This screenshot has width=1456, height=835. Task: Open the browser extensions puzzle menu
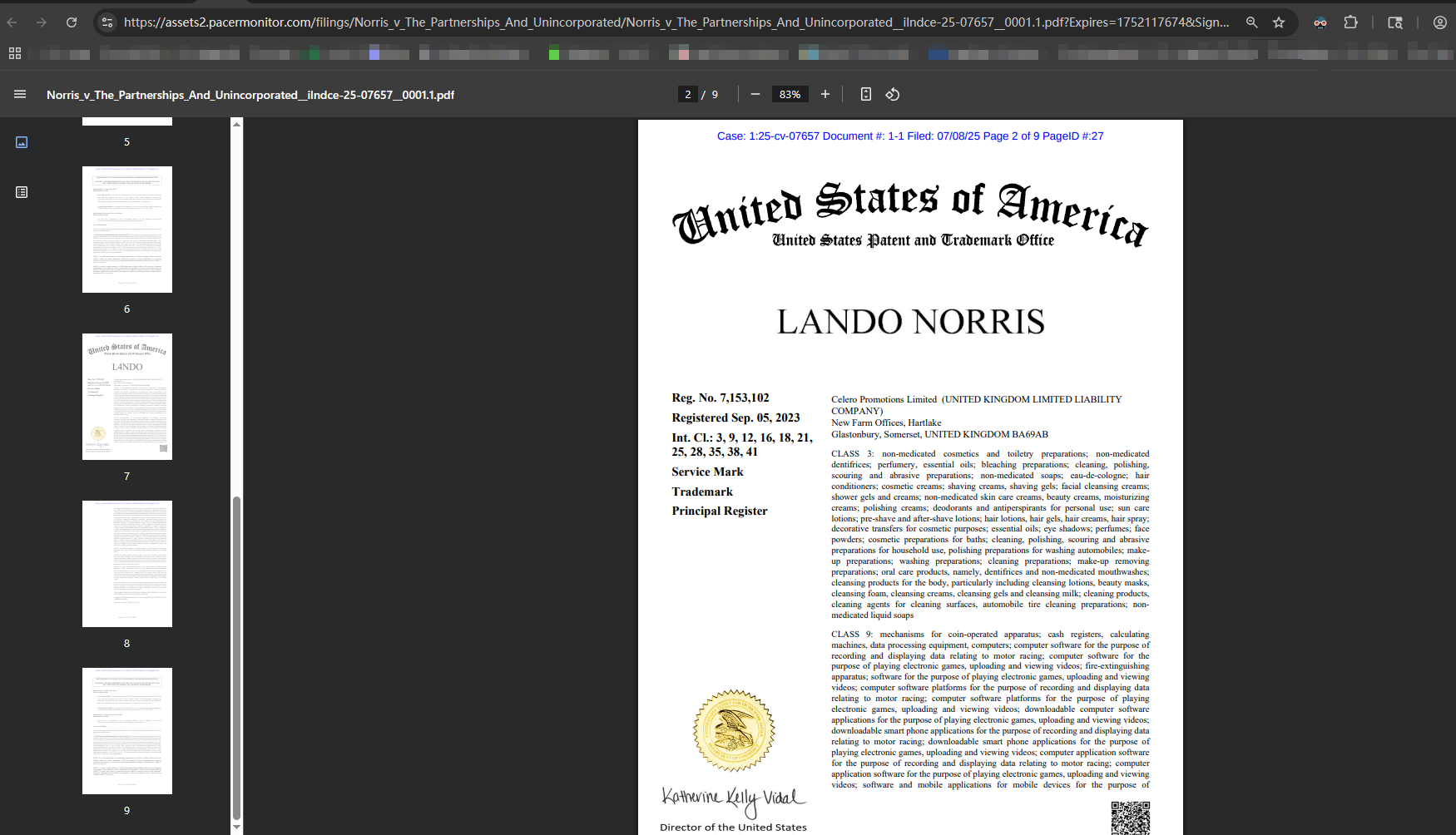[x=1351, y=22]
